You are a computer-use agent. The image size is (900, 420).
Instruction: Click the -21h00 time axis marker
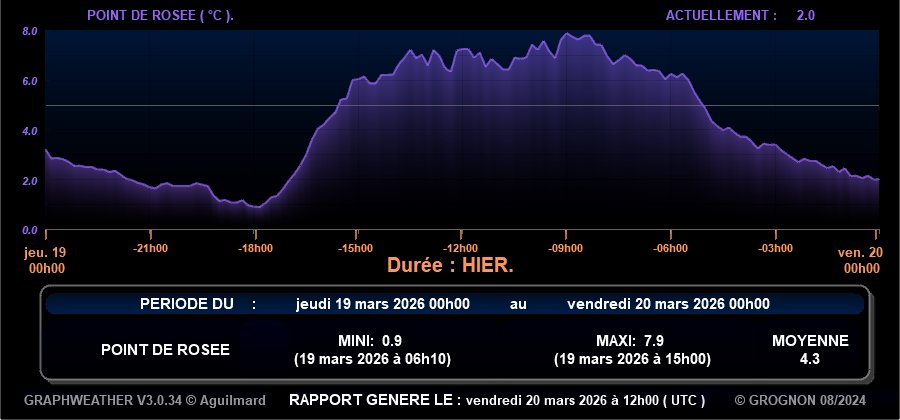point(150,248)
